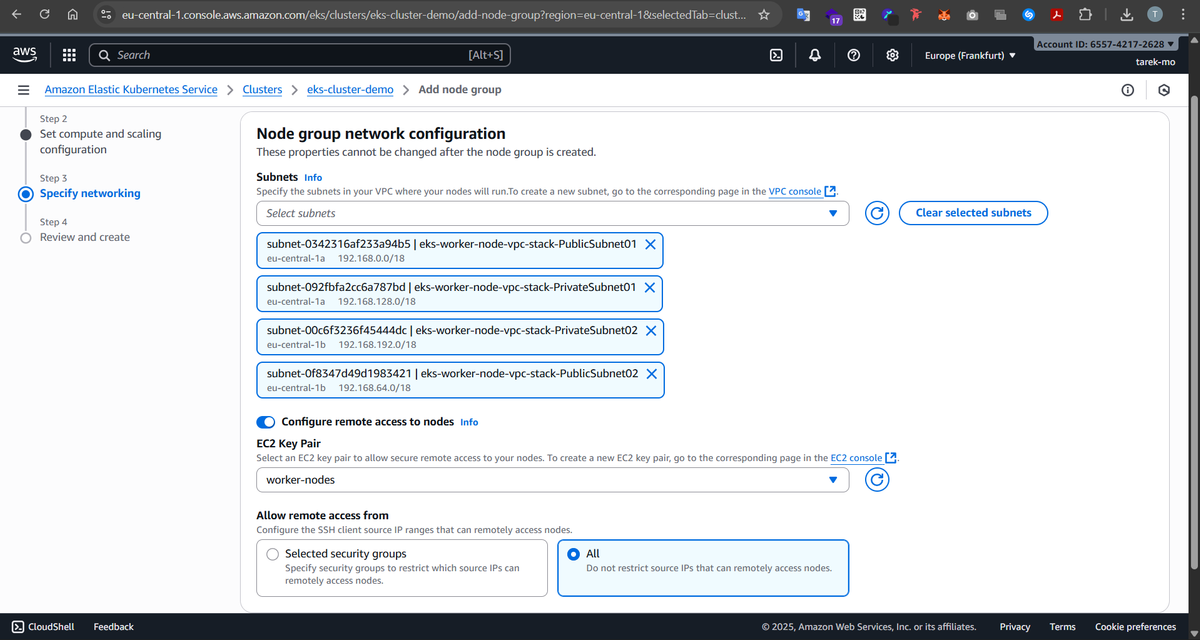The width and height of the screenshot is (1200, 640).
Task: Open Google Translate extension icon
Action: (x=804, y=15)
